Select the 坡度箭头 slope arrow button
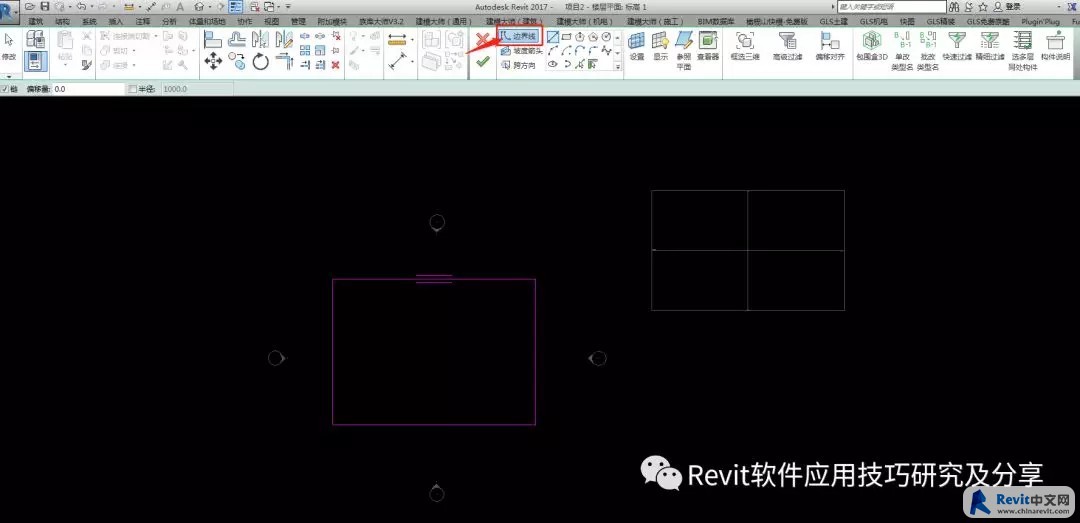 pos(521,50)
